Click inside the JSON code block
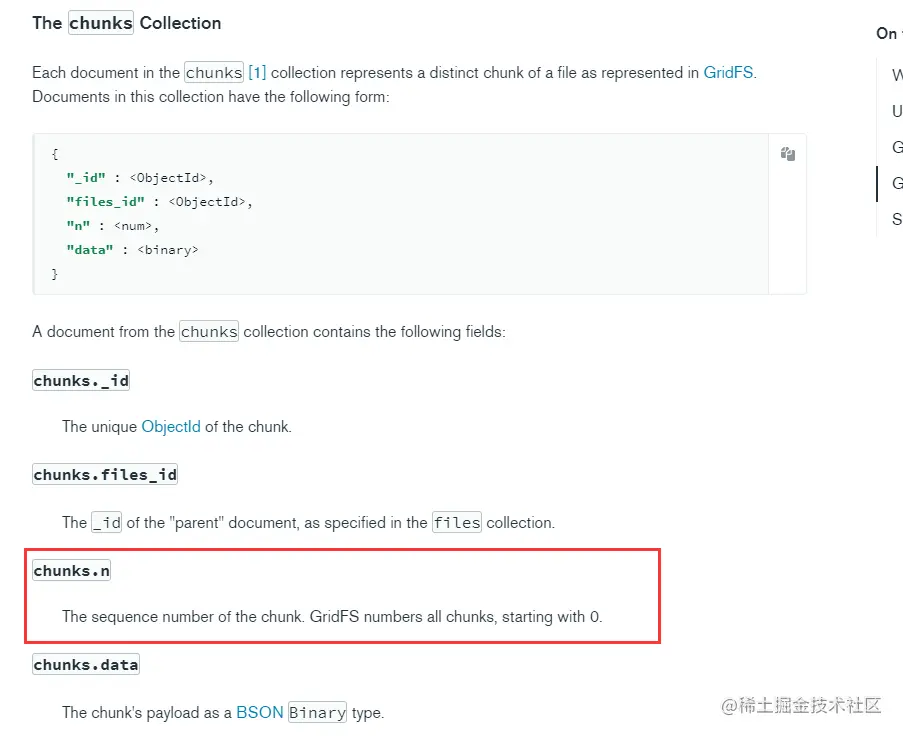This screenshot has width=903, height=737. coord(400,214)
